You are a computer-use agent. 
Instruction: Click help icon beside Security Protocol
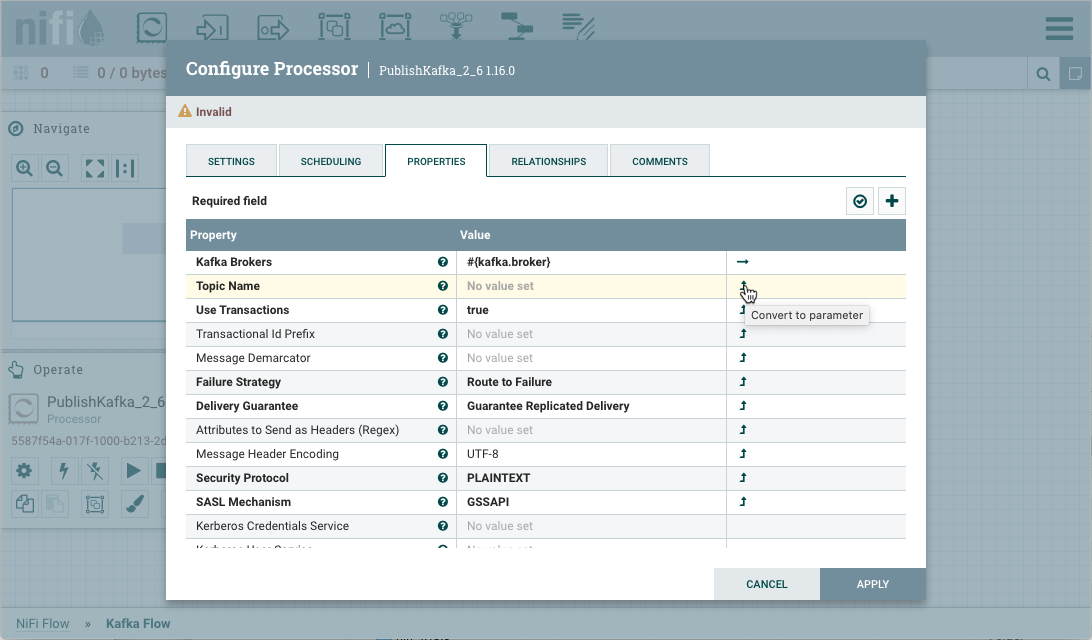click(442, 478)
